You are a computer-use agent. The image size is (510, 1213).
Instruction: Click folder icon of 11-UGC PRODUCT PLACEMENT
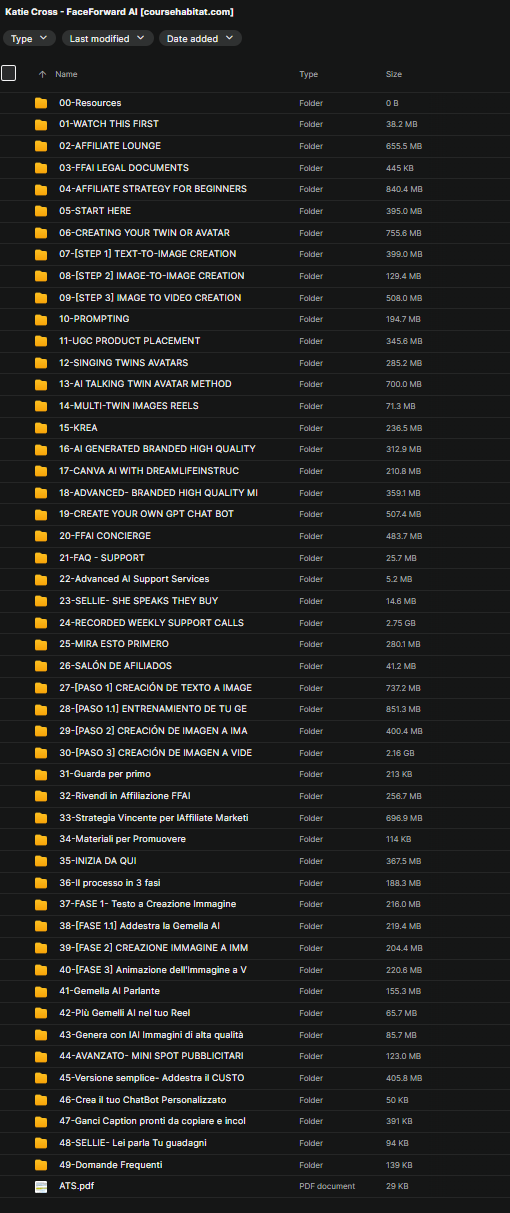click(41, 341)
